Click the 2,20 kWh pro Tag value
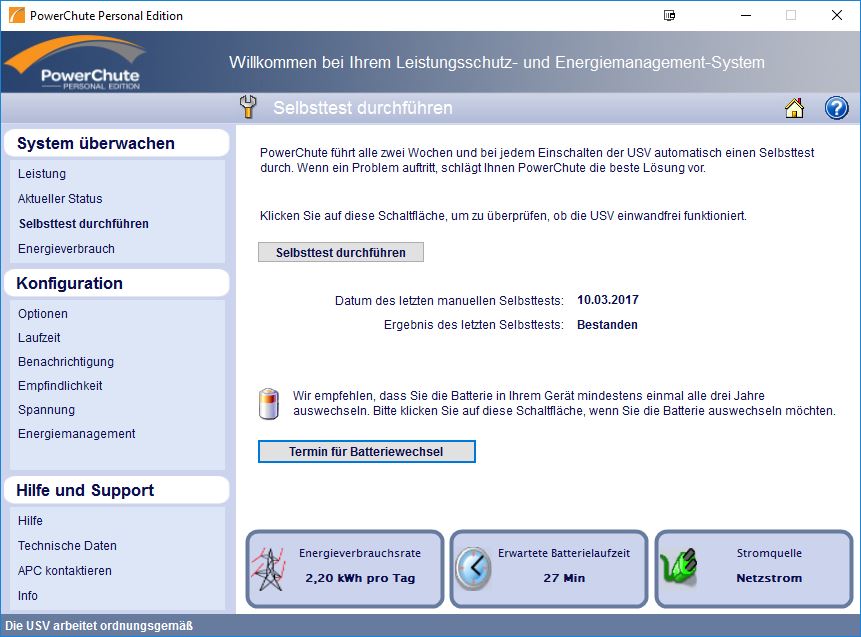The width and height of the screenshot is (861, 637). tap(360, 578)
